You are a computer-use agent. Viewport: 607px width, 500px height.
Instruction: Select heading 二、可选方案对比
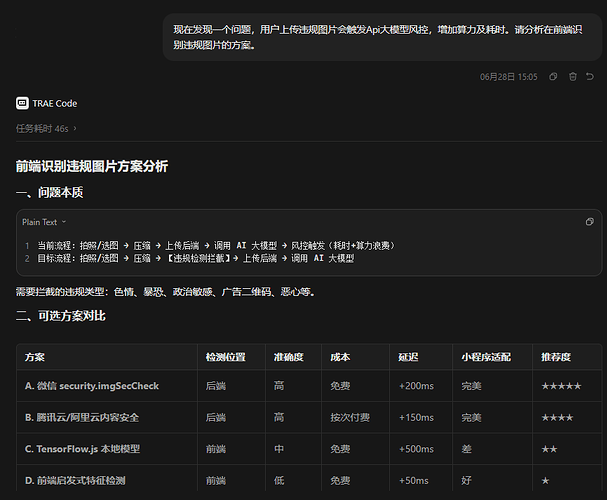(61, 316)
